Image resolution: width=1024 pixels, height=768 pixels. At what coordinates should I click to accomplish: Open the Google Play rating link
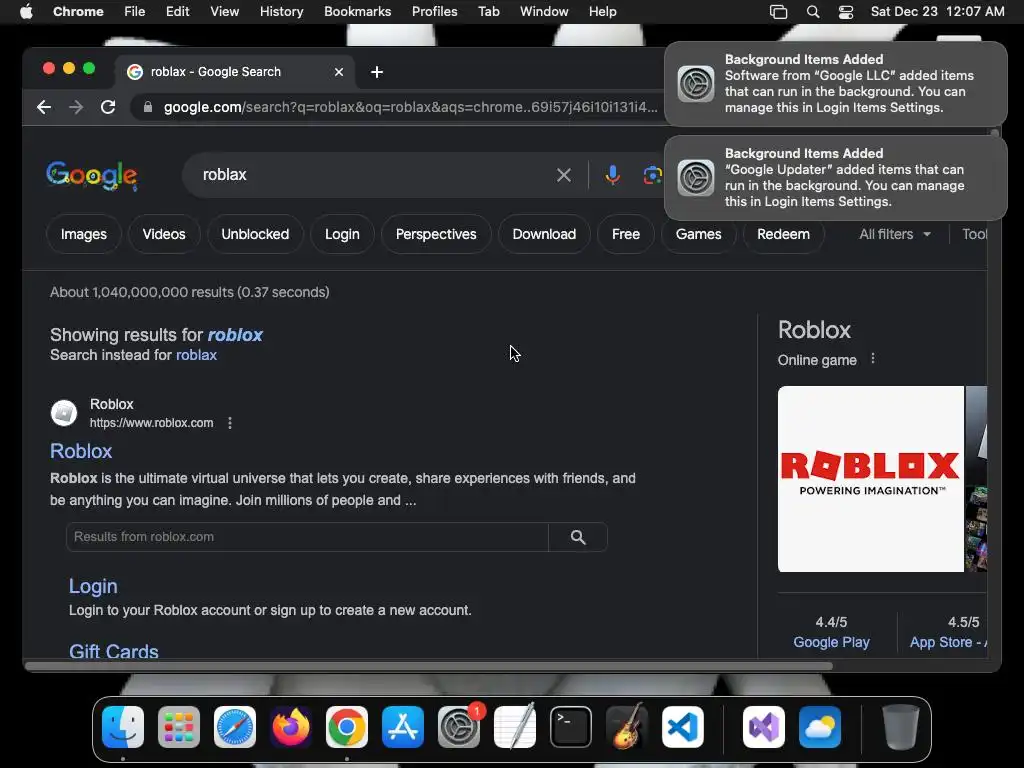(x=831, y=643)
